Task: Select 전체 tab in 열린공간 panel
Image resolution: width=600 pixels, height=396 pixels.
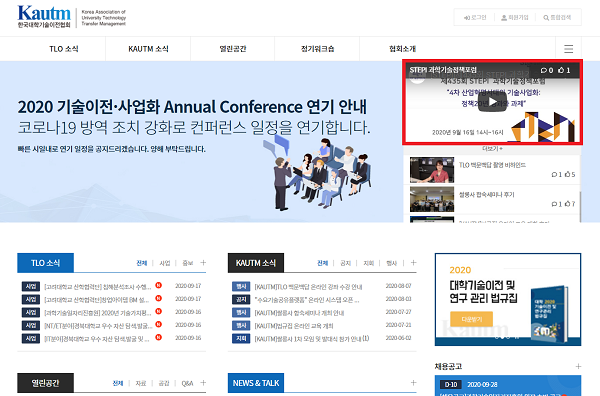Action: (118, 383)
